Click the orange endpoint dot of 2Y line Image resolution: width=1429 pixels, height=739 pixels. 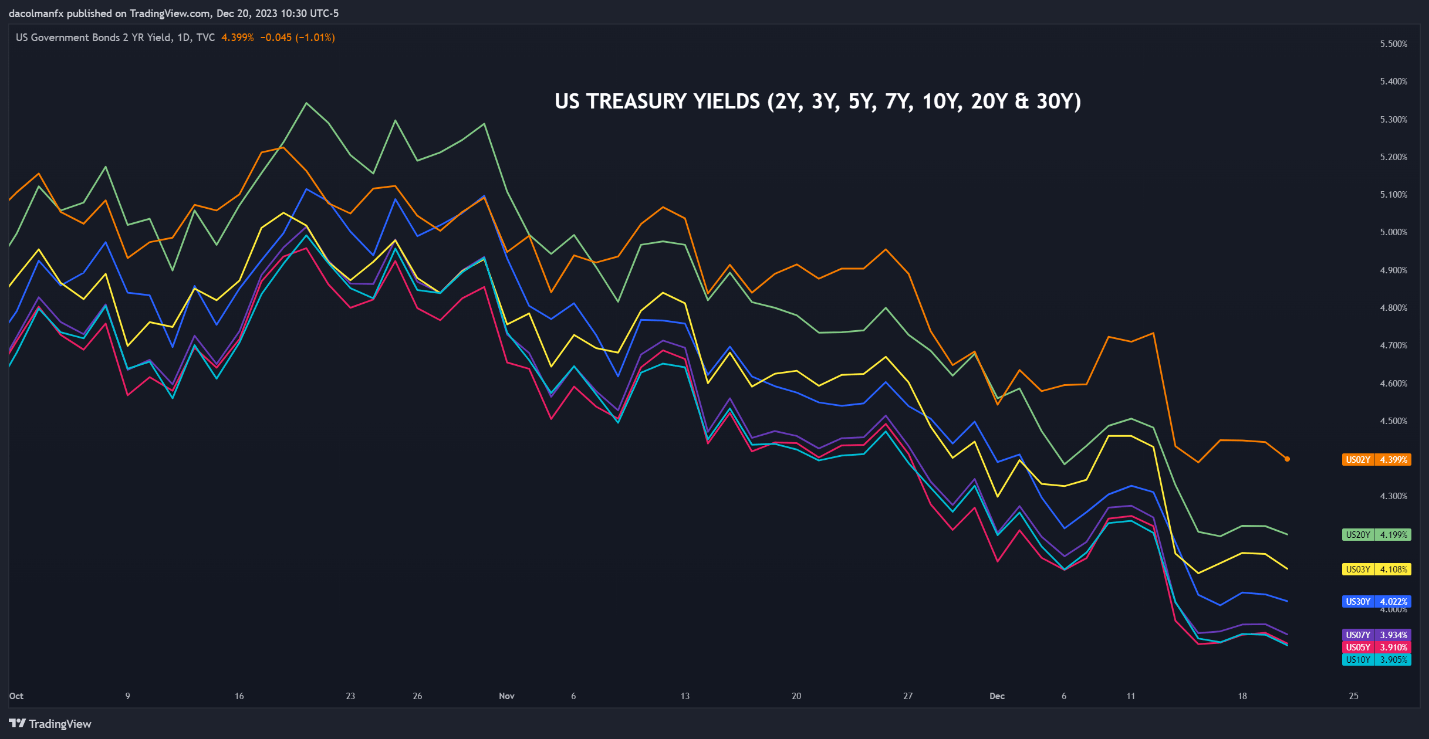(x=1287, y=459)
